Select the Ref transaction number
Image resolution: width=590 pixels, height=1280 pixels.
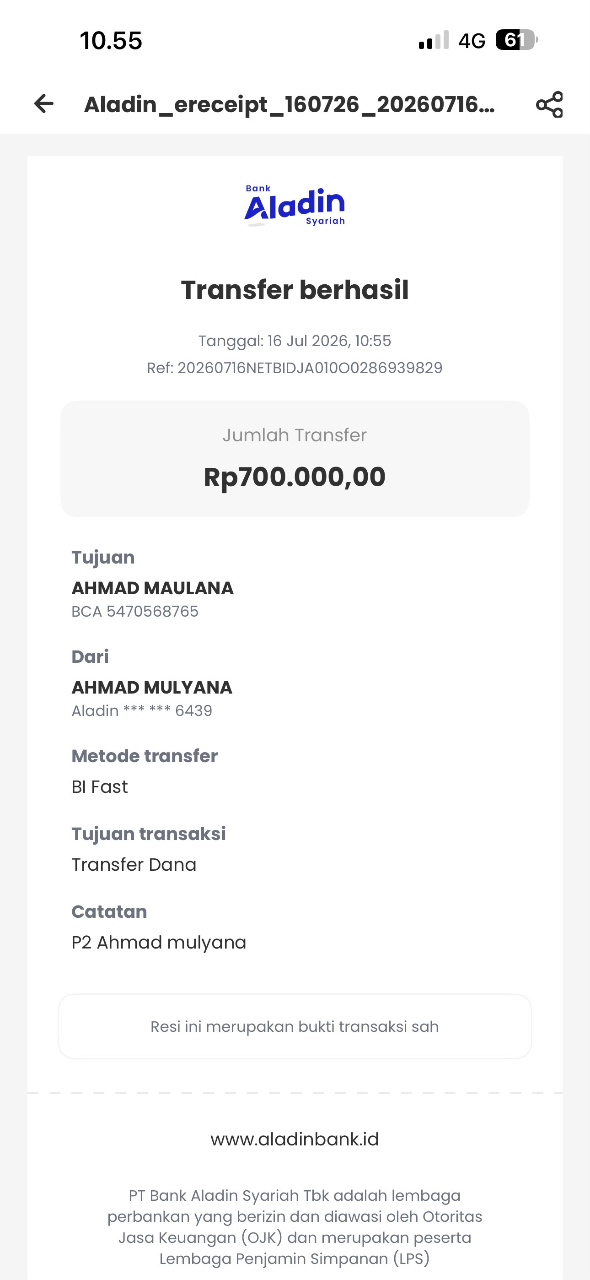coord(295,368)
